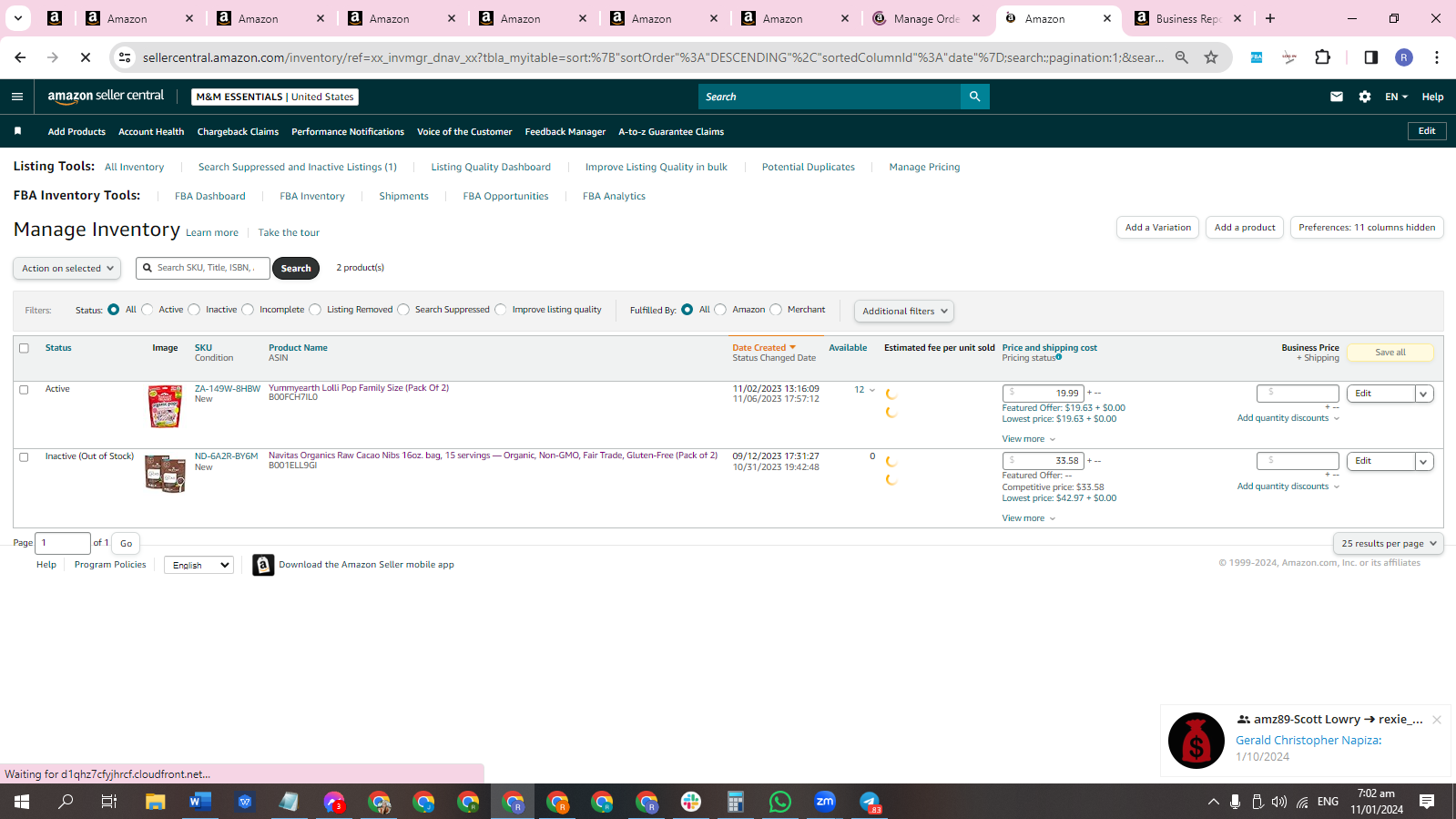This screenshot has height=819, width=1456.
Task: Open the Yummyearth Lolli Pop product thumbnail
Action: click(165, 406)
